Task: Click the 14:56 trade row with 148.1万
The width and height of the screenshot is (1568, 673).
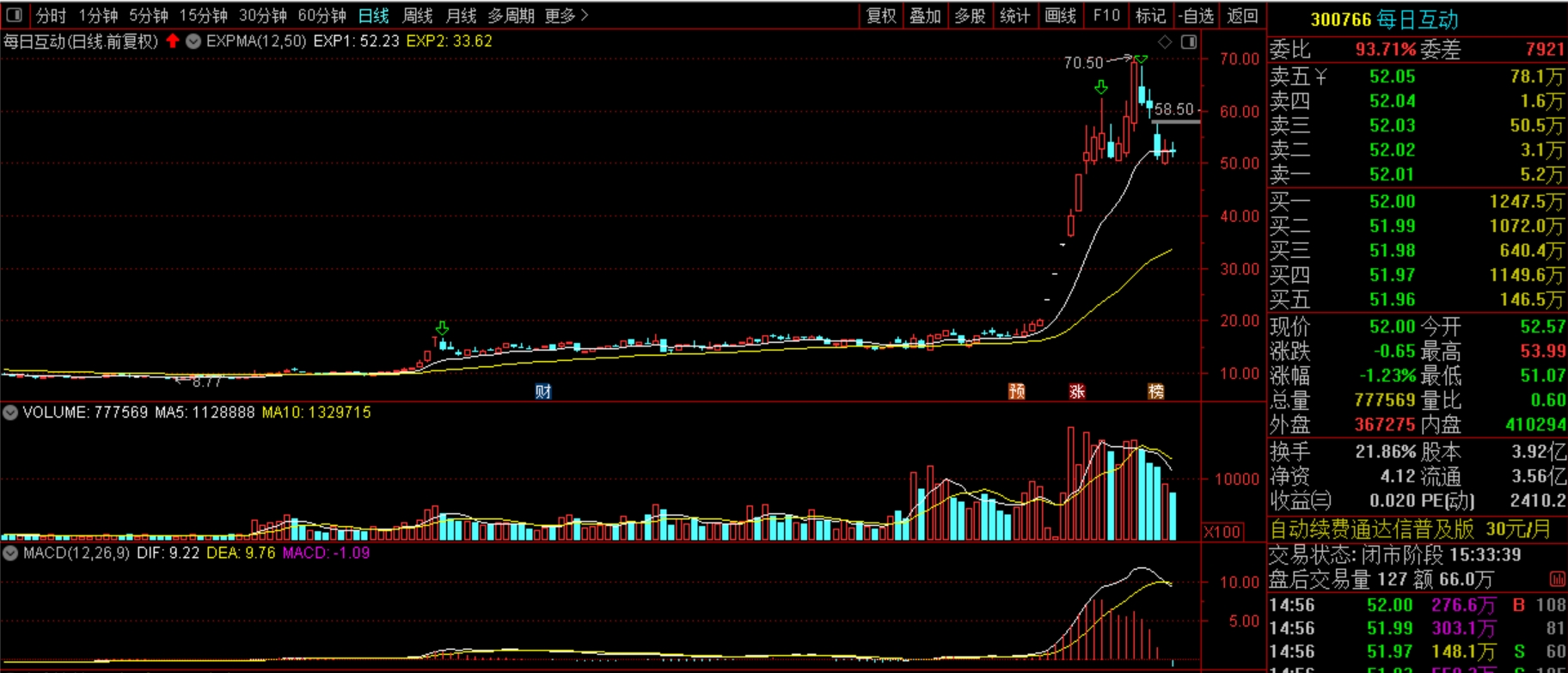Action: [x=1417, y=652]
